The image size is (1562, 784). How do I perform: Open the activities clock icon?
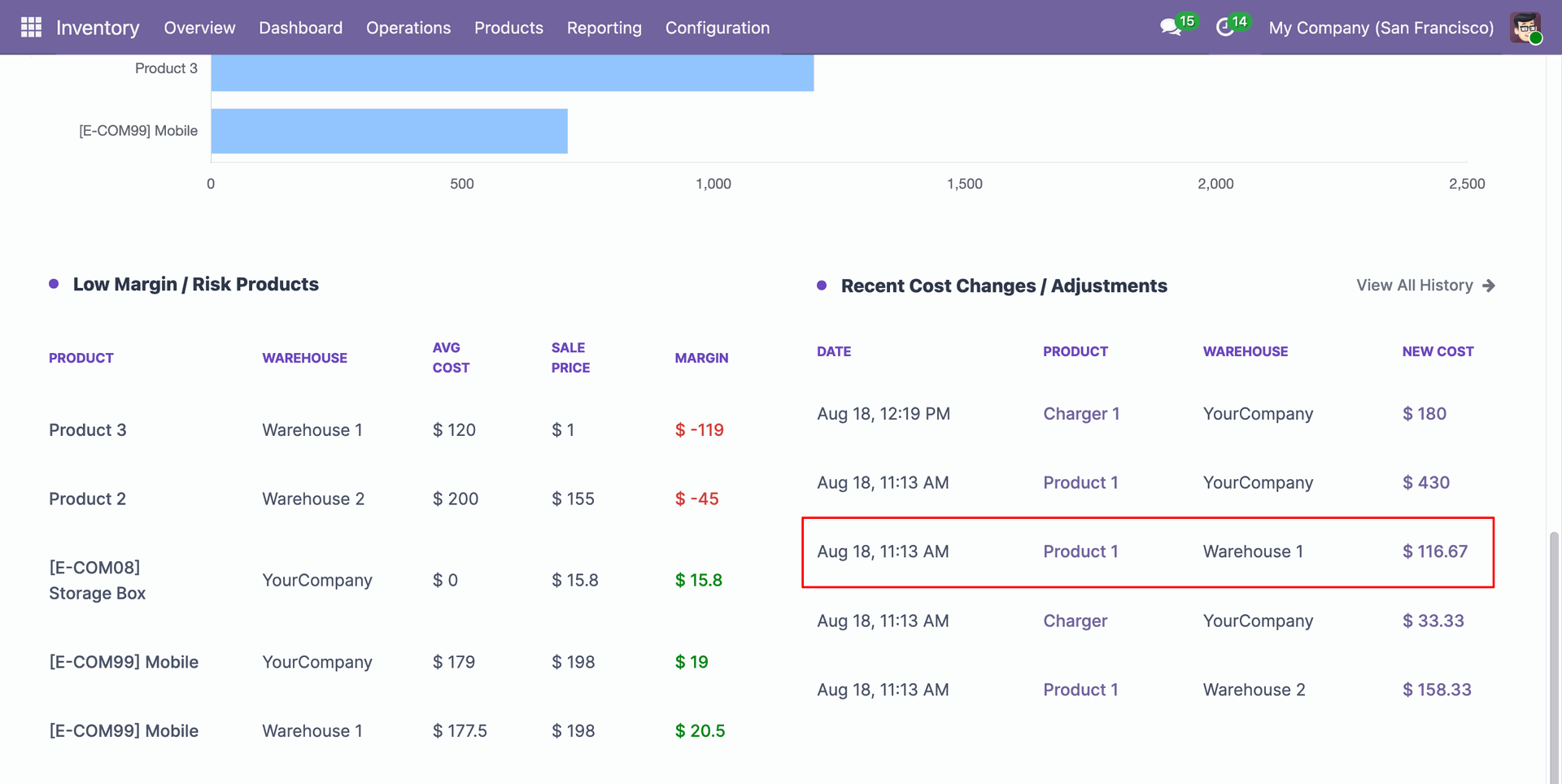pos(1225,28)
